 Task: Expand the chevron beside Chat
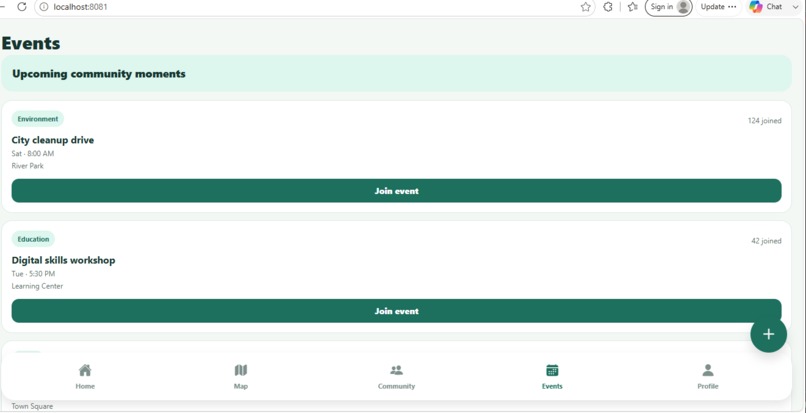(x=796, y=7)
